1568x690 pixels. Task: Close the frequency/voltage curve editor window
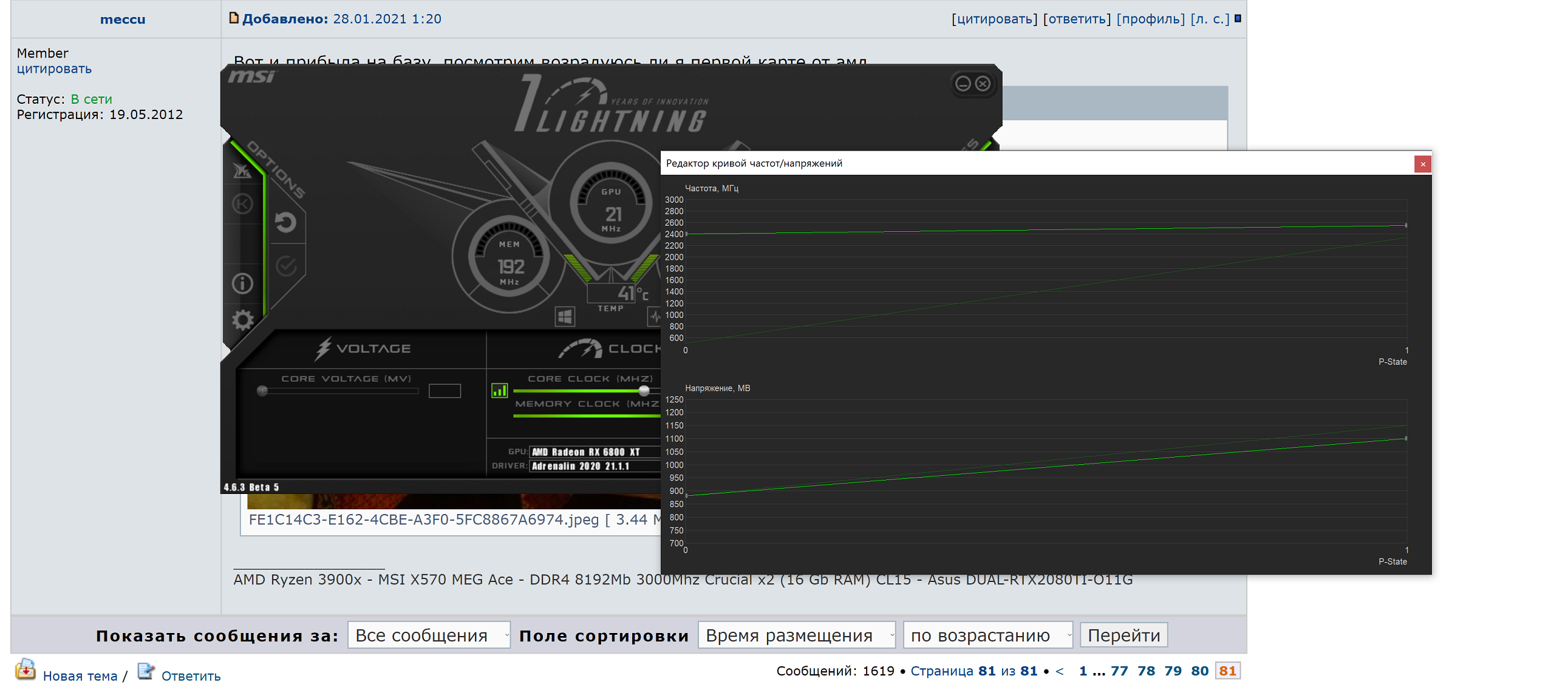pyautogui.click(x=1422, y=164)
